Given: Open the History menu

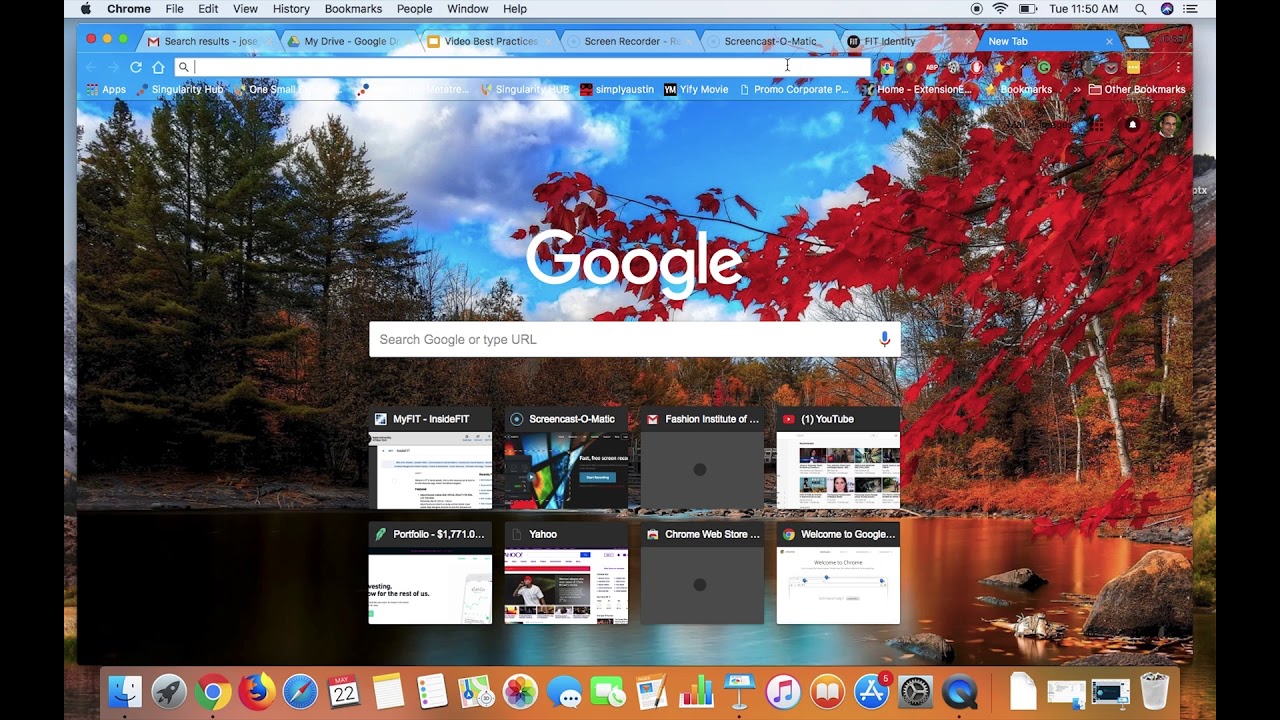Looking at the screenshot, I should (x=291, y=9).
